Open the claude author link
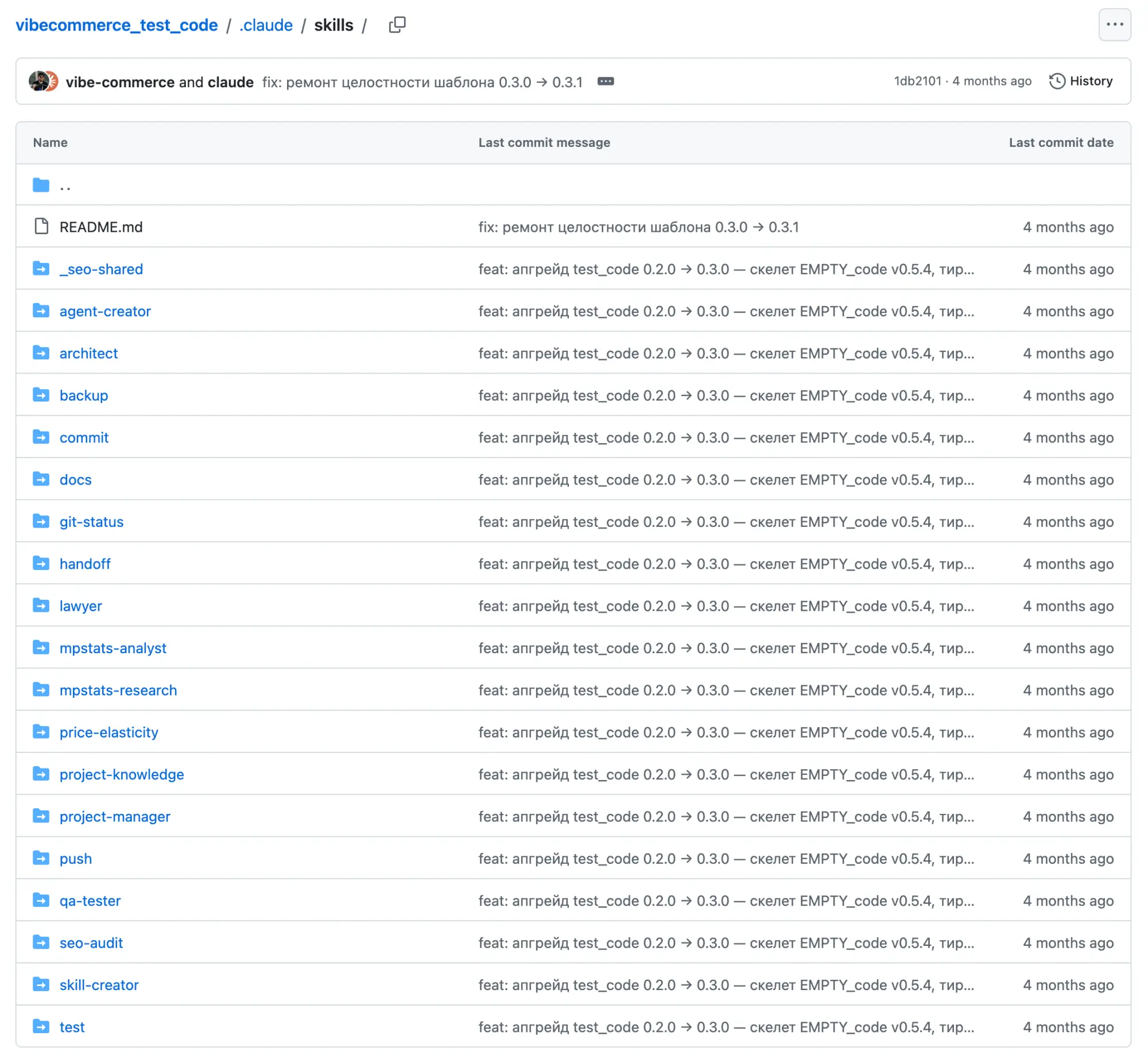The image size is (1148, 1063). (x=230, y=82)
